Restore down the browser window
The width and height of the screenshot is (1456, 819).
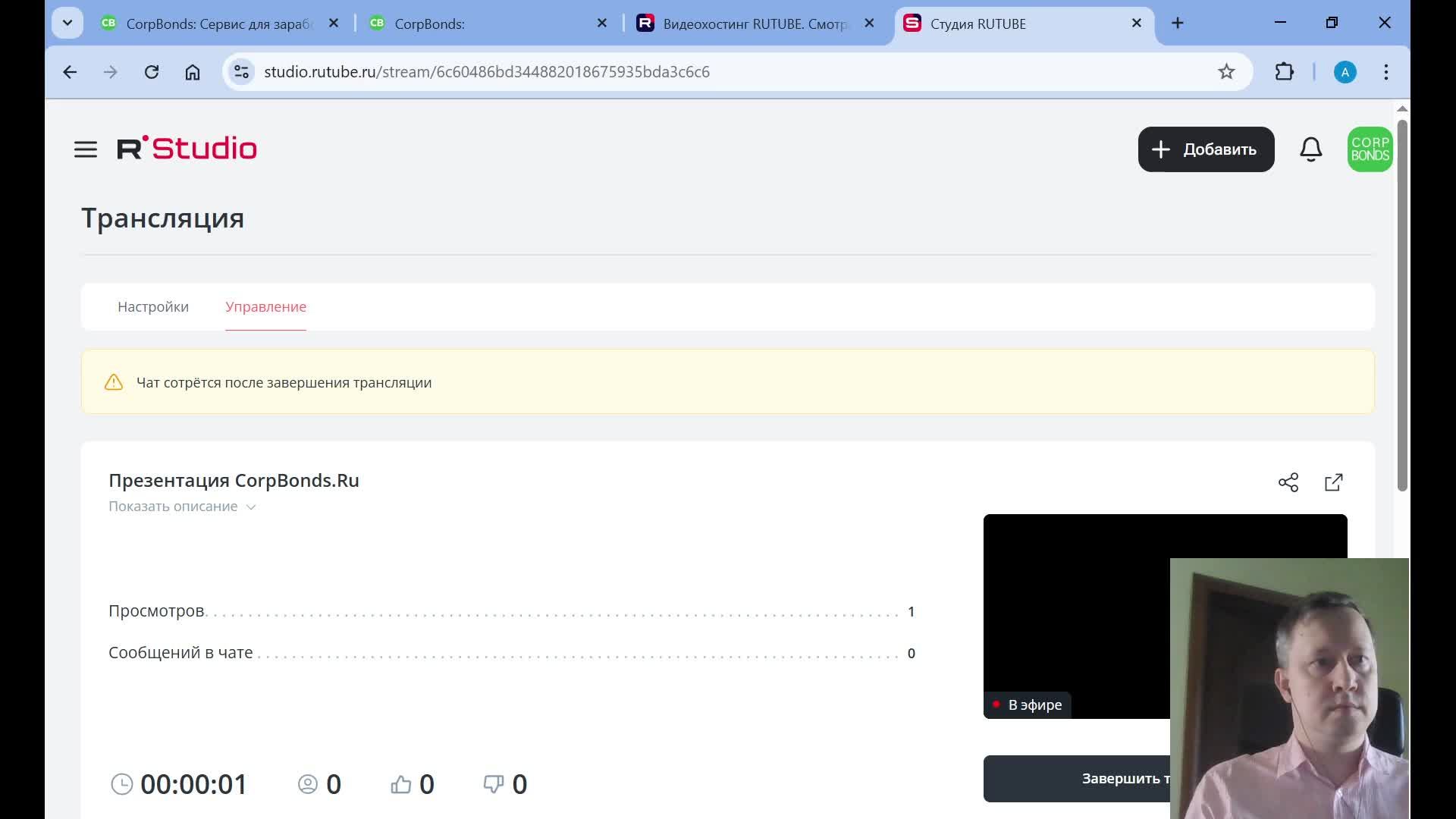point(1332,23)
